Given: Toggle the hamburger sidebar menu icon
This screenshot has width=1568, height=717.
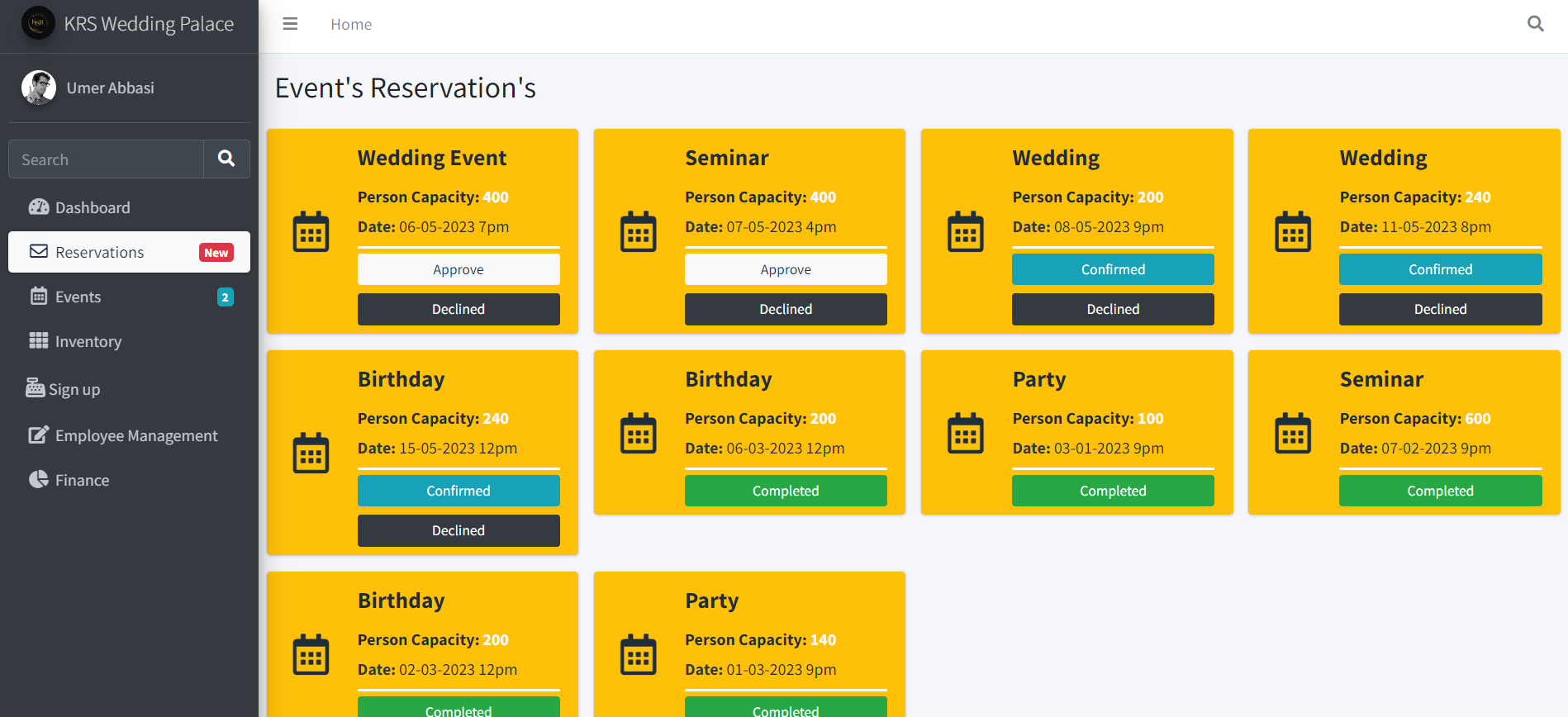Looking at the screenshot, I should coord(290,24).
